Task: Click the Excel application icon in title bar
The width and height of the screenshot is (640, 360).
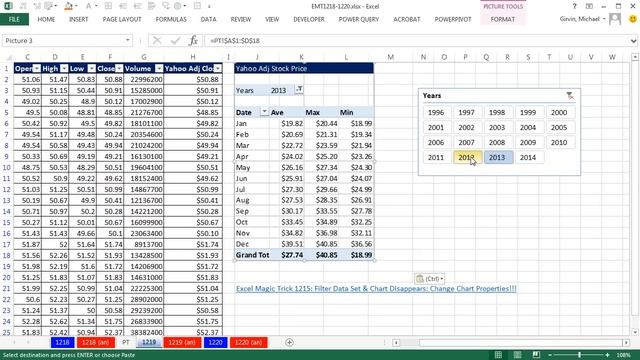Action: click(8, 6)
